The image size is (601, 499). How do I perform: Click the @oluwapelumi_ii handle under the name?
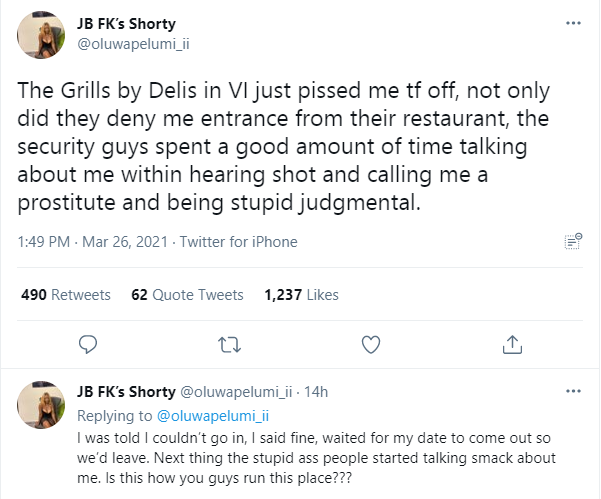(130, 43)
